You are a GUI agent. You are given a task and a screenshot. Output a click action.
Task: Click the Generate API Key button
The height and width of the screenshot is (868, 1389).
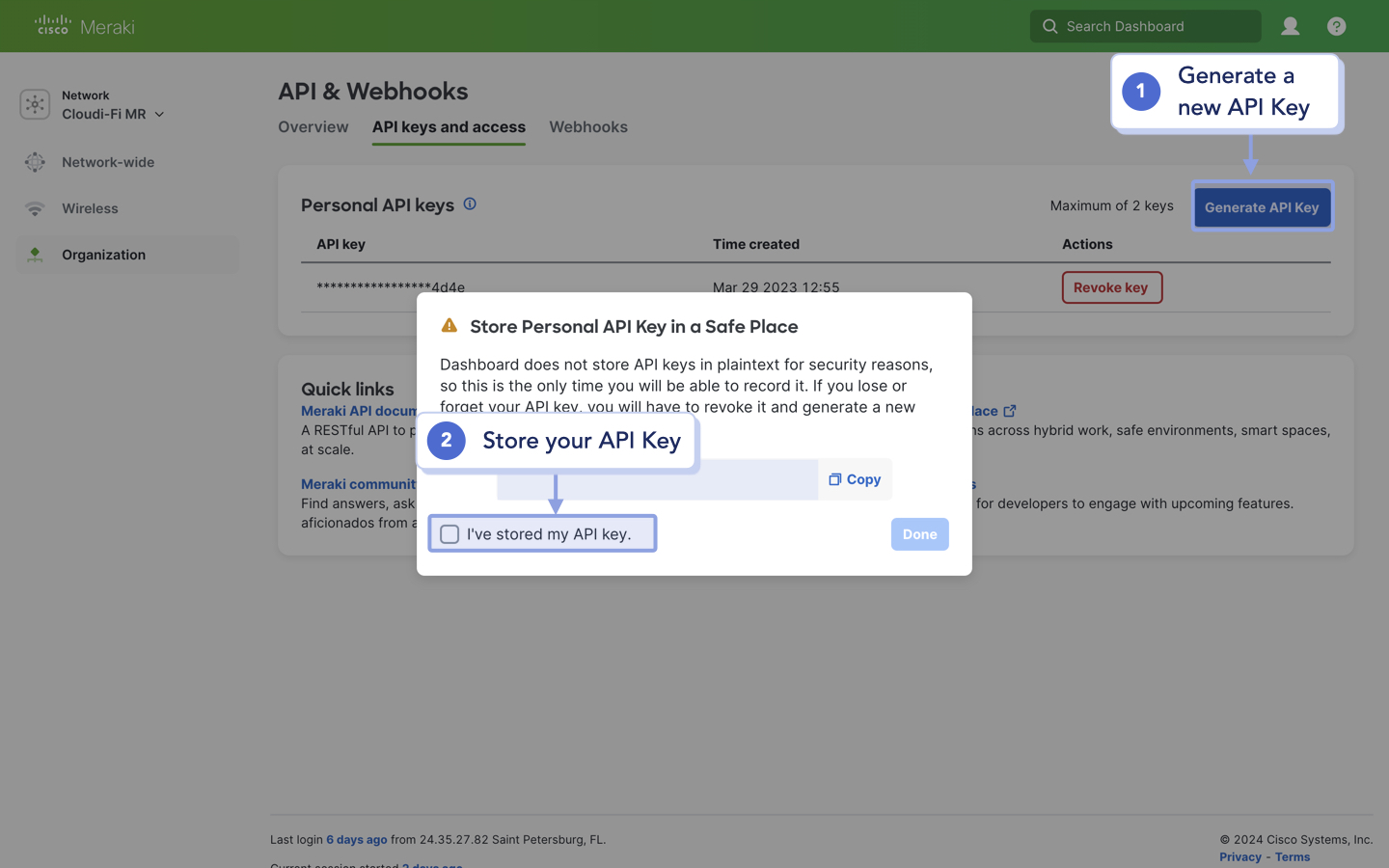point(1262,206)
